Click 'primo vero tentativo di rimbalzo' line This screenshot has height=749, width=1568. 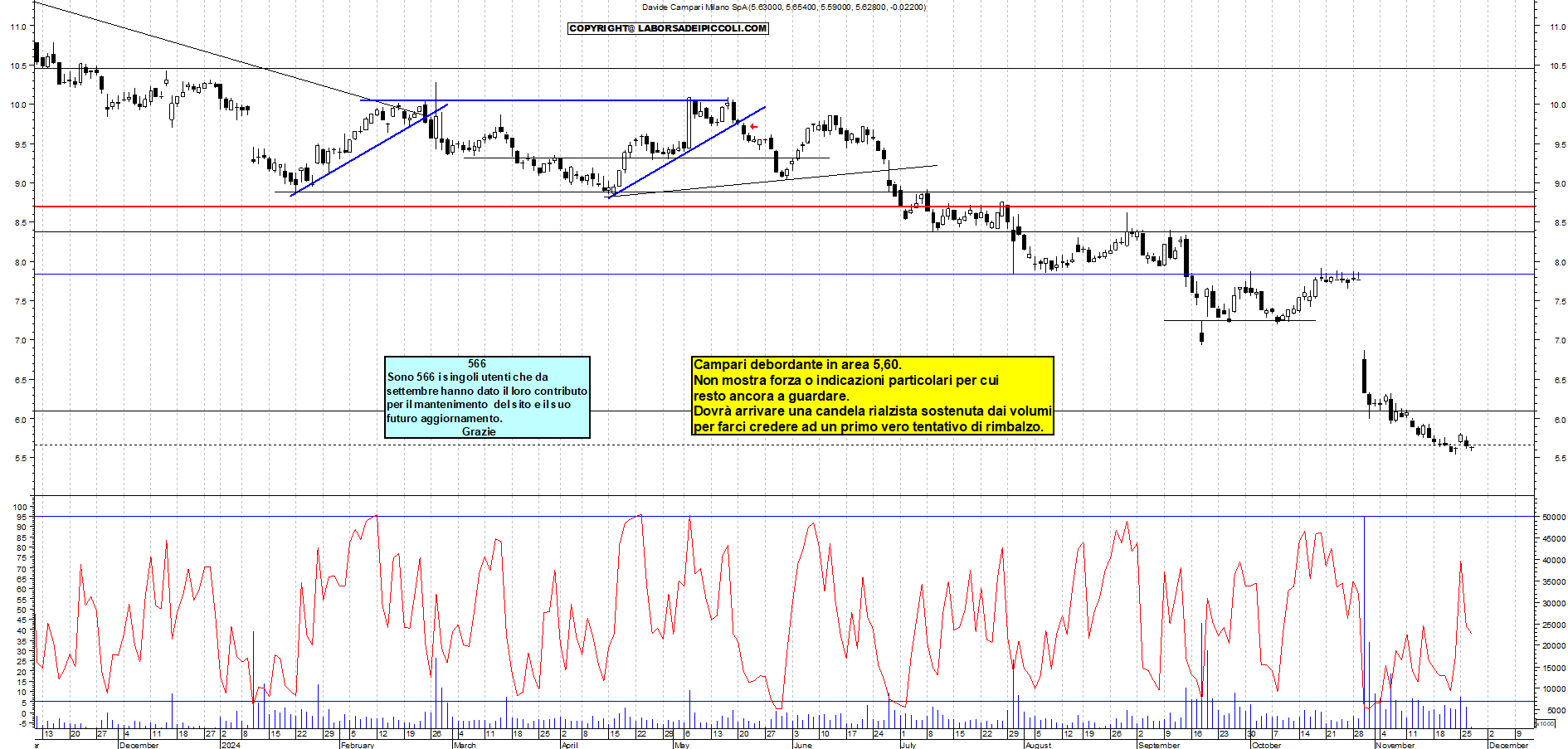[x=869, y=426]
